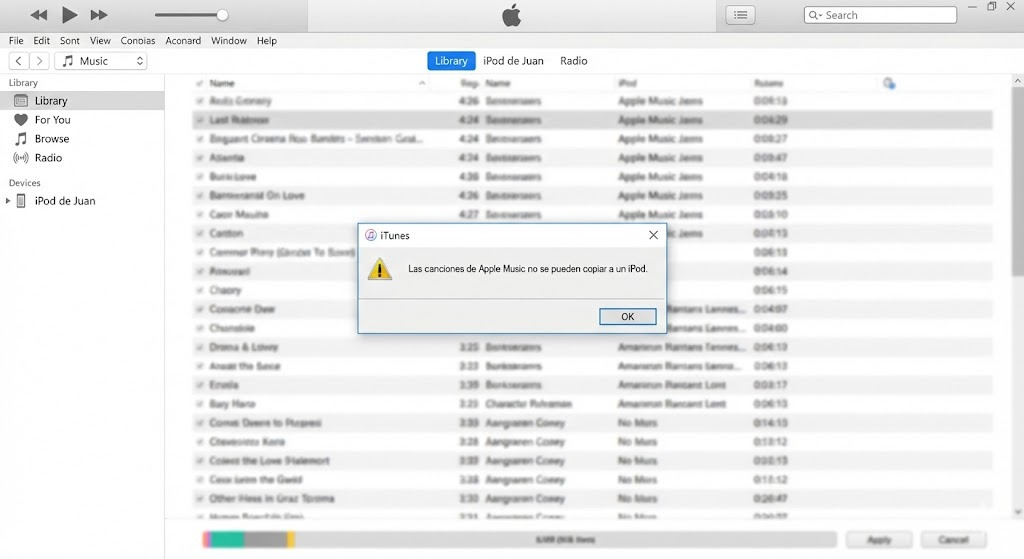This screenshot has width=1024, height=559.
Task: Open the Conoias menu
Action: coord(138,40)
